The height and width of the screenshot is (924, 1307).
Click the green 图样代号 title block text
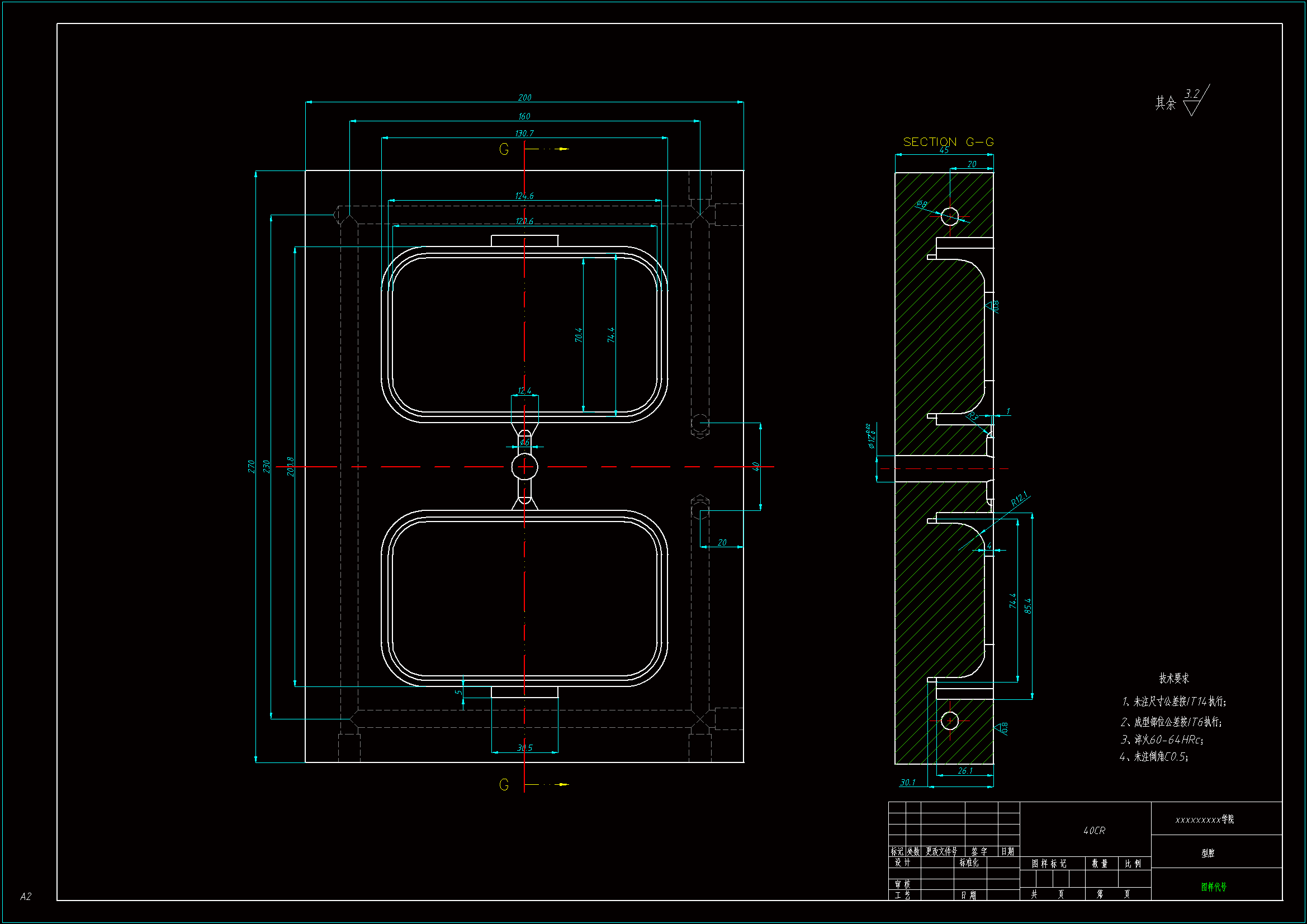(1213, 887)
